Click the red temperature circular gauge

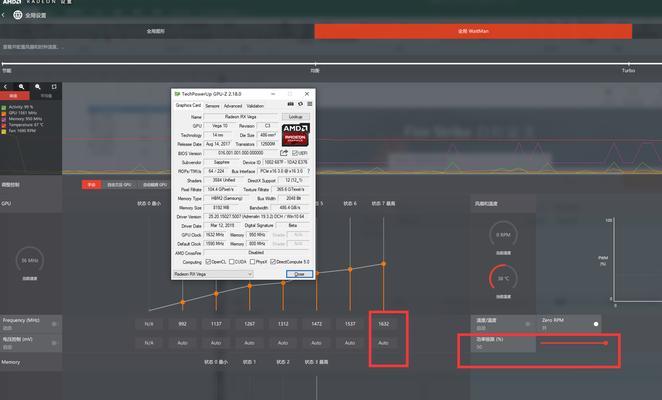click(503, 278)
